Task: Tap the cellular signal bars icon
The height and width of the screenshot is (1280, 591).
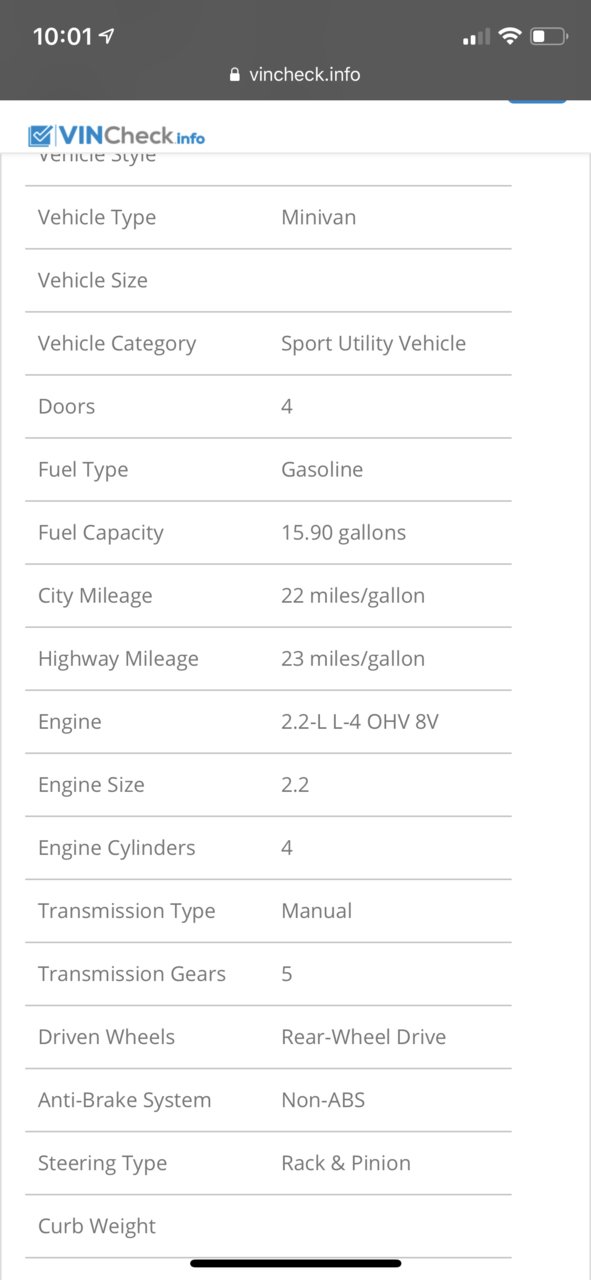Action: click(476, 38)
